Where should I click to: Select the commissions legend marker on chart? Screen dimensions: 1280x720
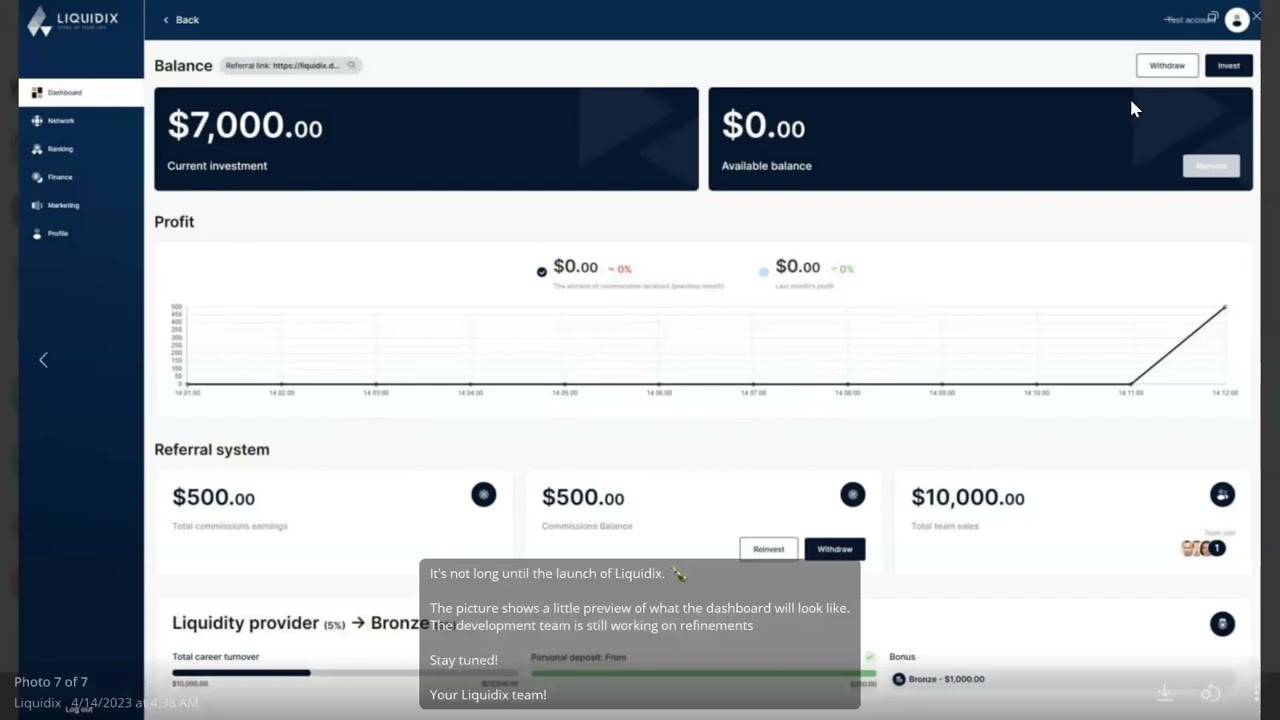542,271
